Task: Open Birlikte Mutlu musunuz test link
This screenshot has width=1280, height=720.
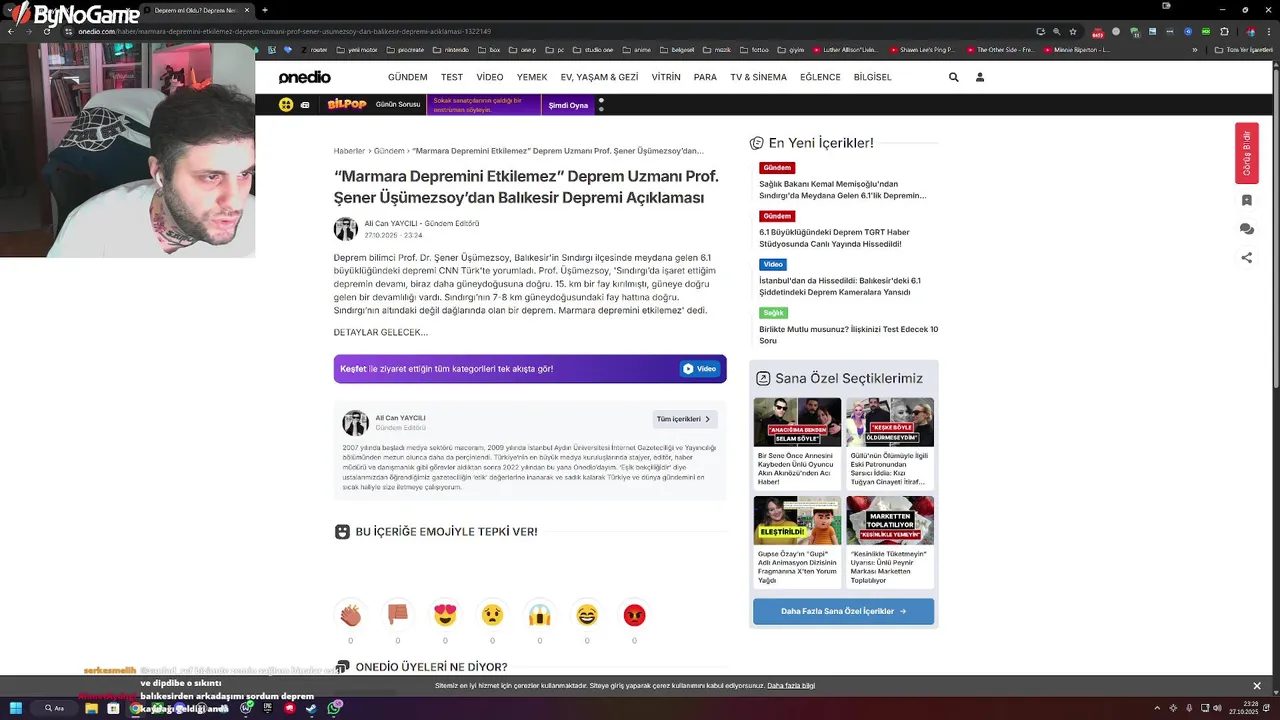Action: [x=848, y=335]
